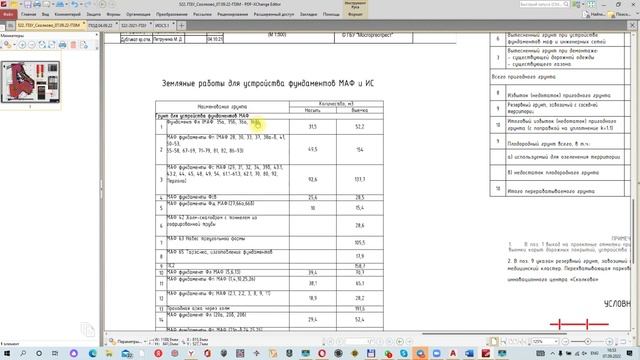Click the zoom slider handle in status bar

[588, 341]
